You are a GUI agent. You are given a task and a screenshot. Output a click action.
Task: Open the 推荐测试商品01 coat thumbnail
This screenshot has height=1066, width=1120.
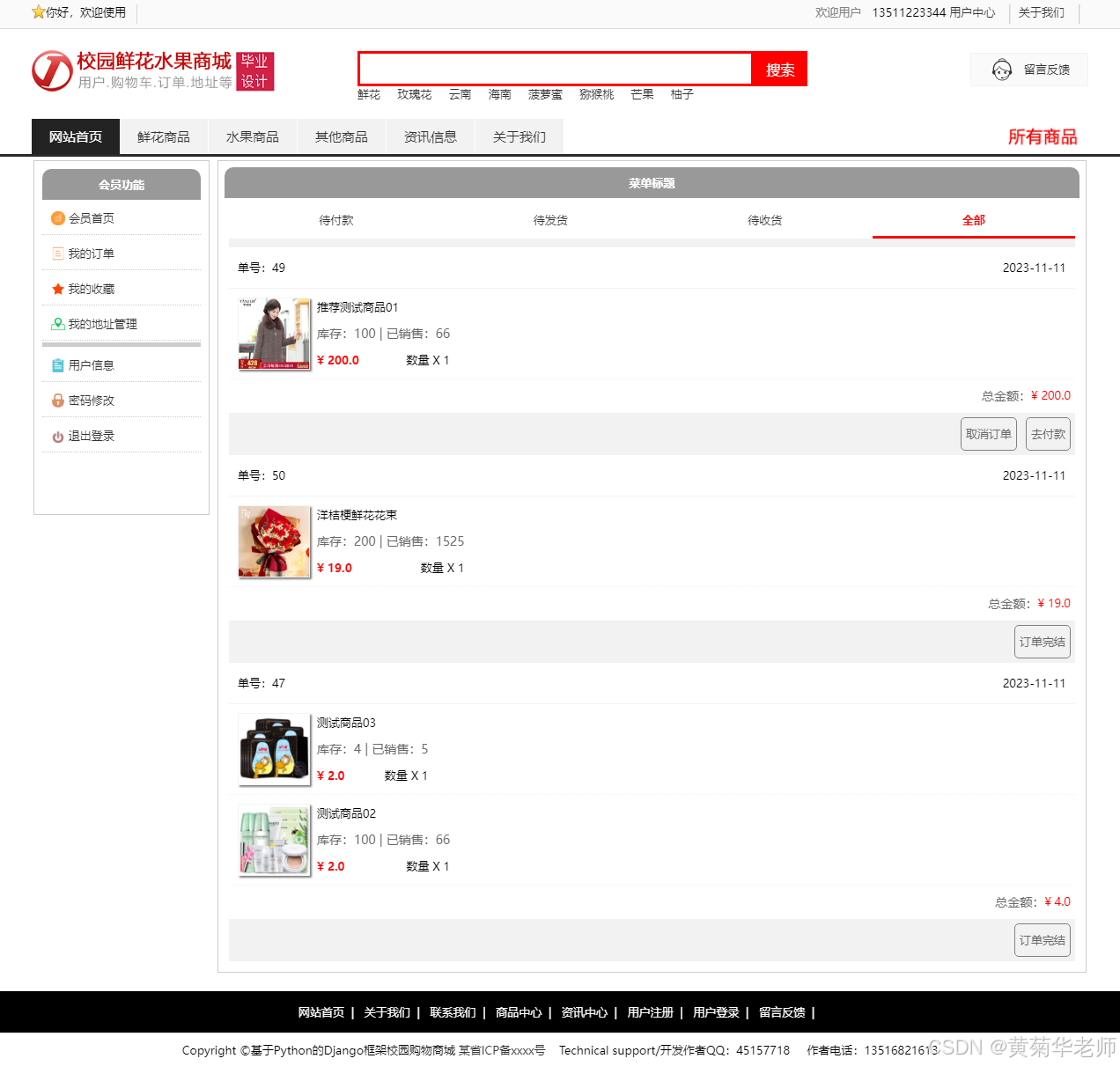click(275, 334)
